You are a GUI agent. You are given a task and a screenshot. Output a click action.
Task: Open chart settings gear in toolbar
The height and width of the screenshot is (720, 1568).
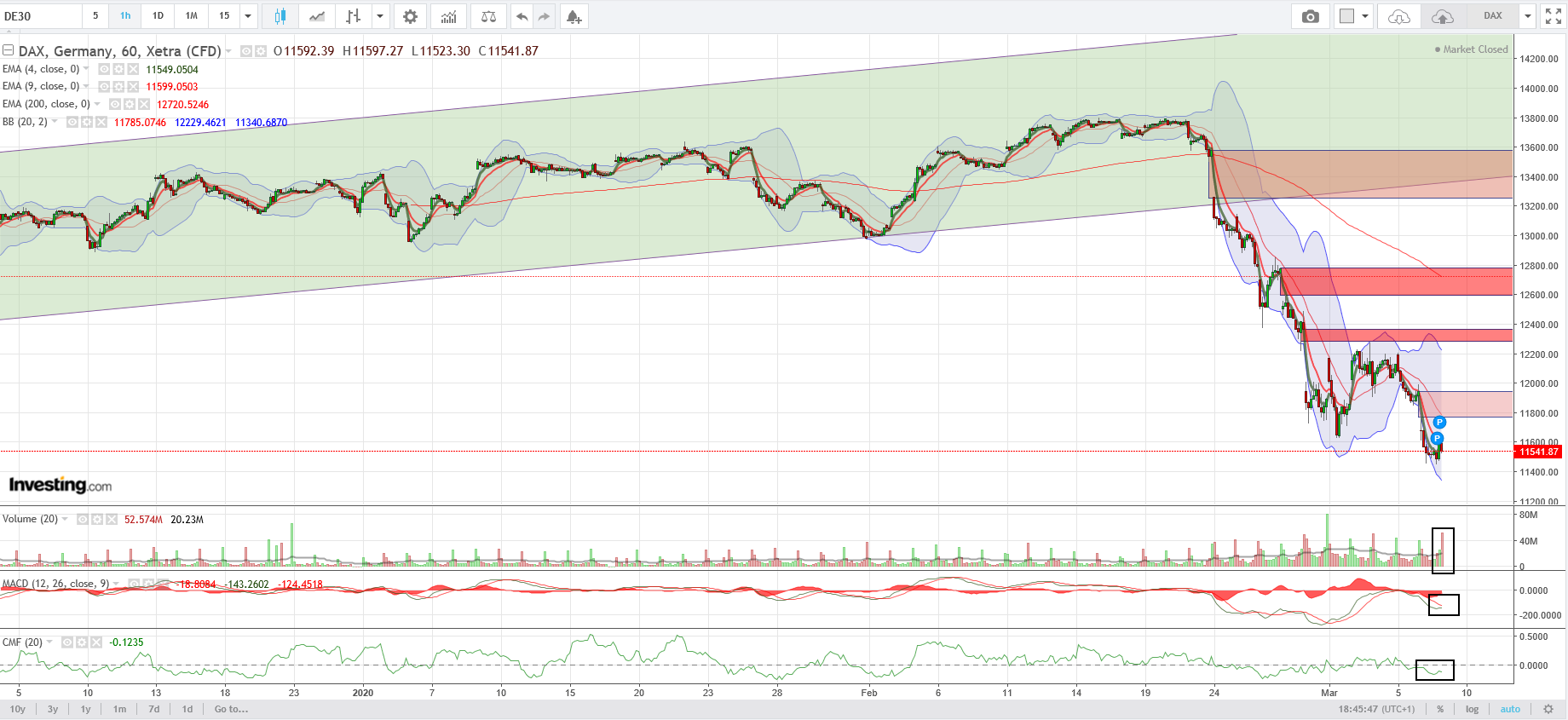click(x=410, y=16)
